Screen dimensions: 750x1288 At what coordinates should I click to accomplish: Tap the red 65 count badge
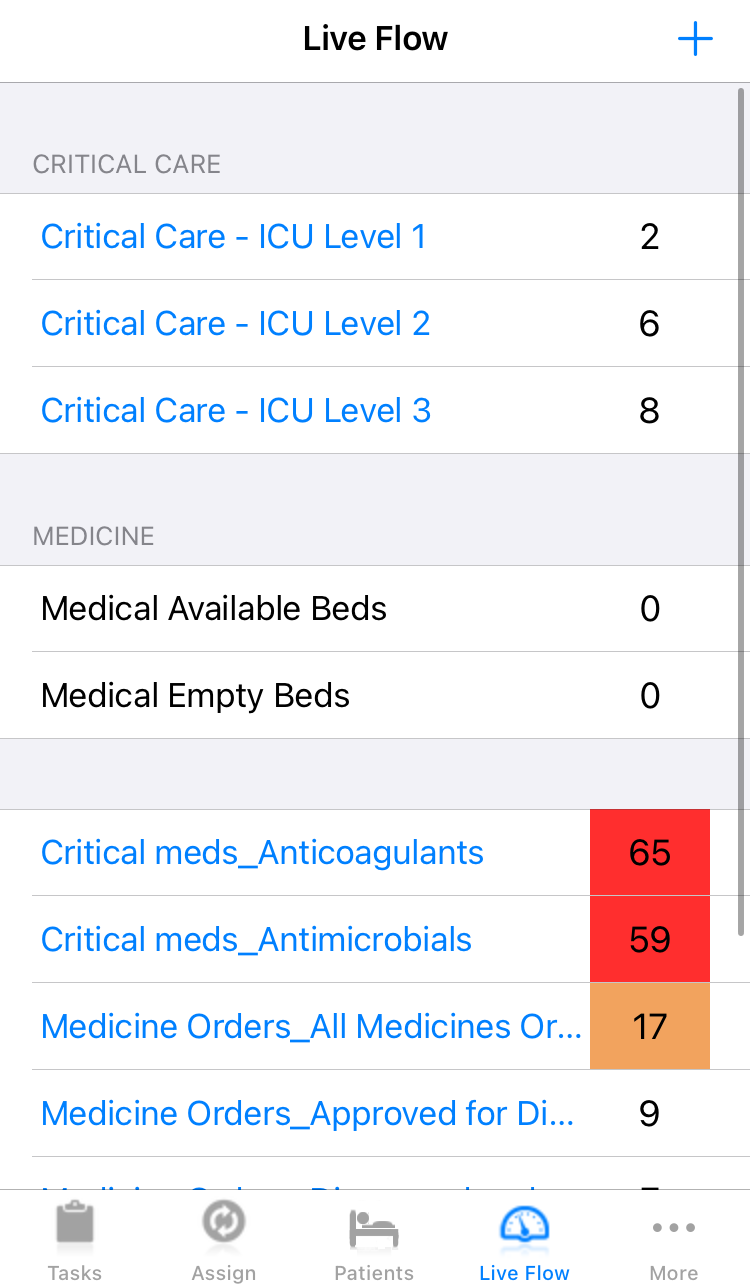(x=650, y=853)
